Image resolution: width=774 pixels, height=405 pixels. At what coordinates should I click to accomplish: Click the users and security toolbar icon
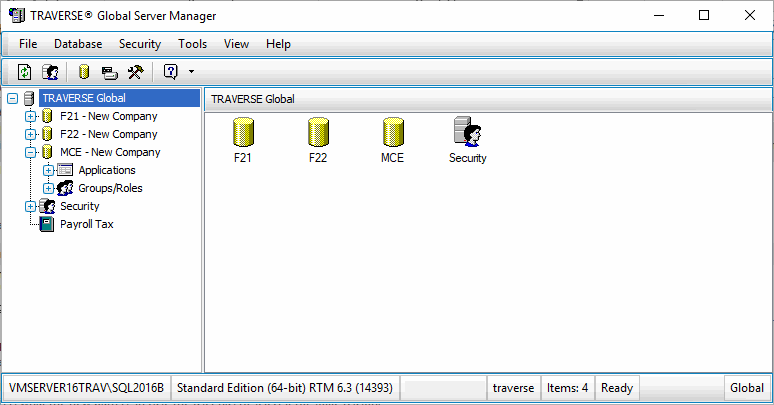tap(50, 72)
